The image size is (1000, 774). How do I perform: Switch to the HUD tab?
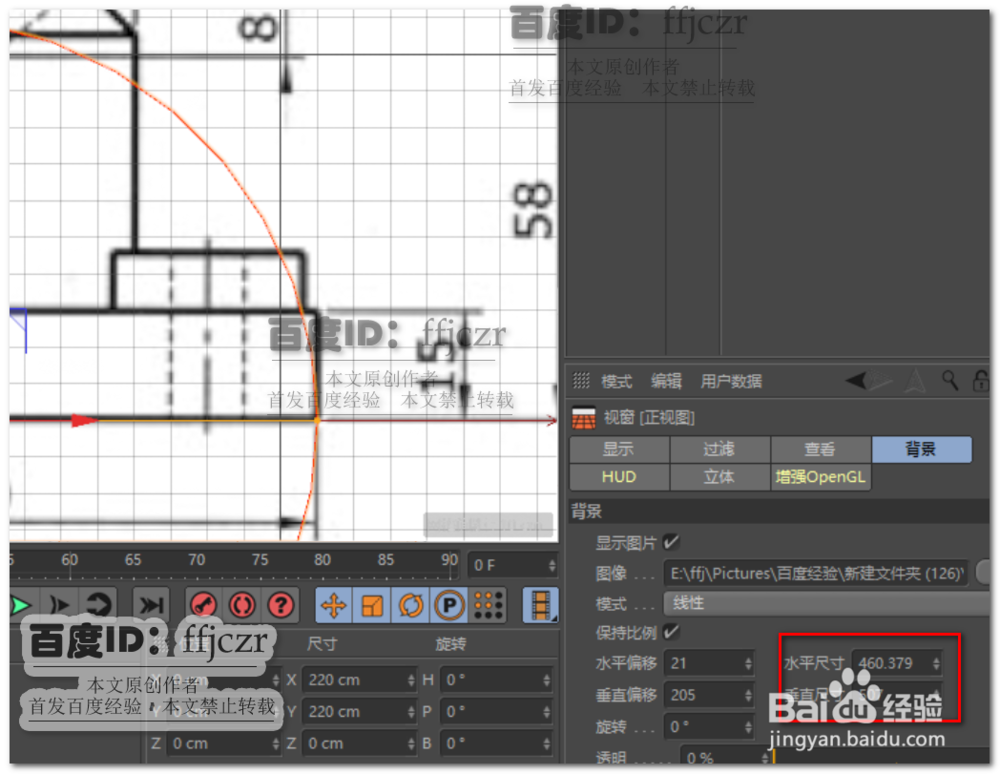coord(619,477)
